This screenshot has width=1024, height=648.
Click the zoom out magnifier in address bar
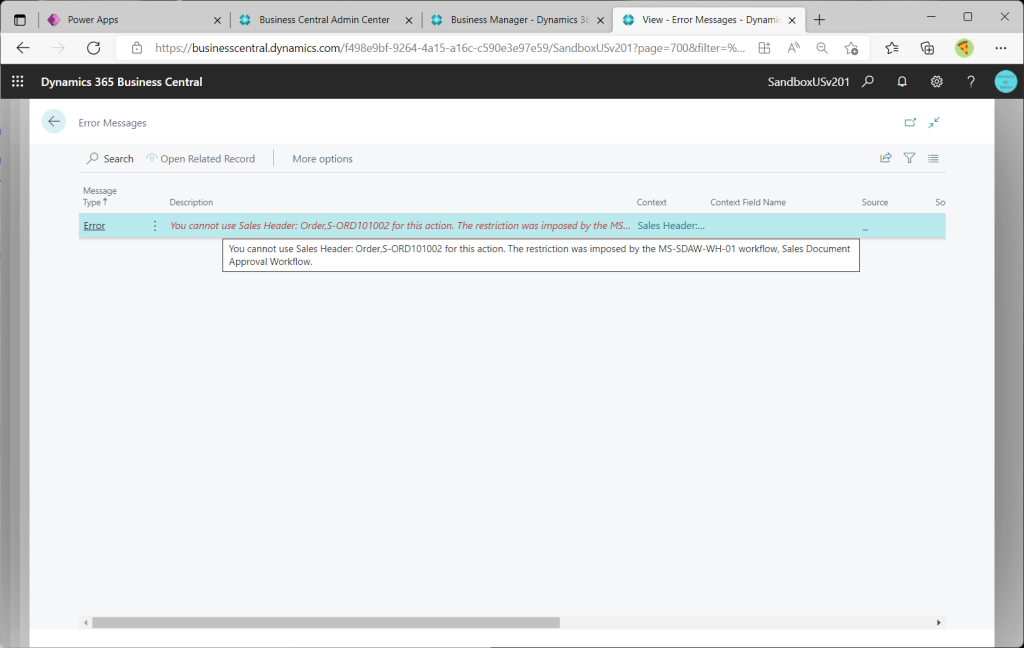(x=822, y=48)
